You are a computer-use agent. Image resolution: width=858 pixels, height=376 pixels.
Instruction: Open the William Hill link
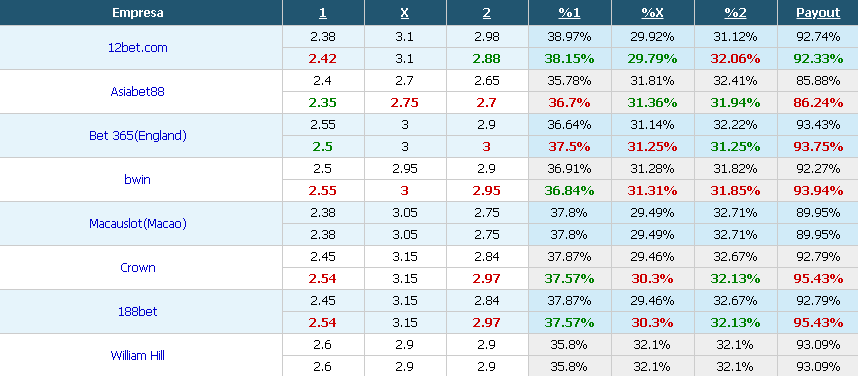(137, 355)
